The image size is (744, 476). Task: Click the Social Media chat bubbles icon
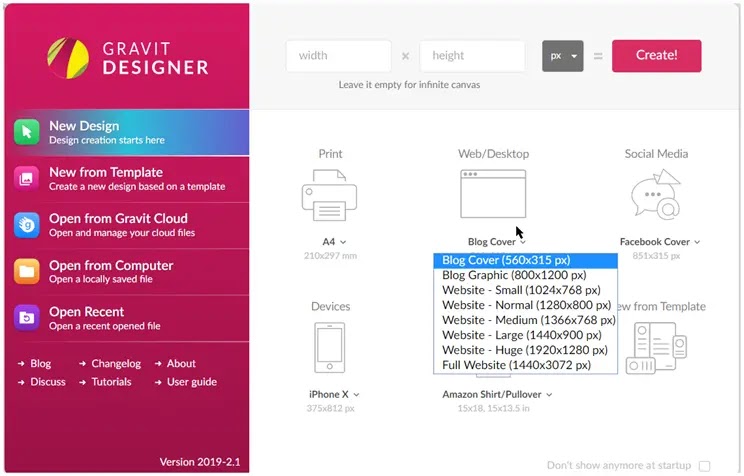(x=656, y=195)
